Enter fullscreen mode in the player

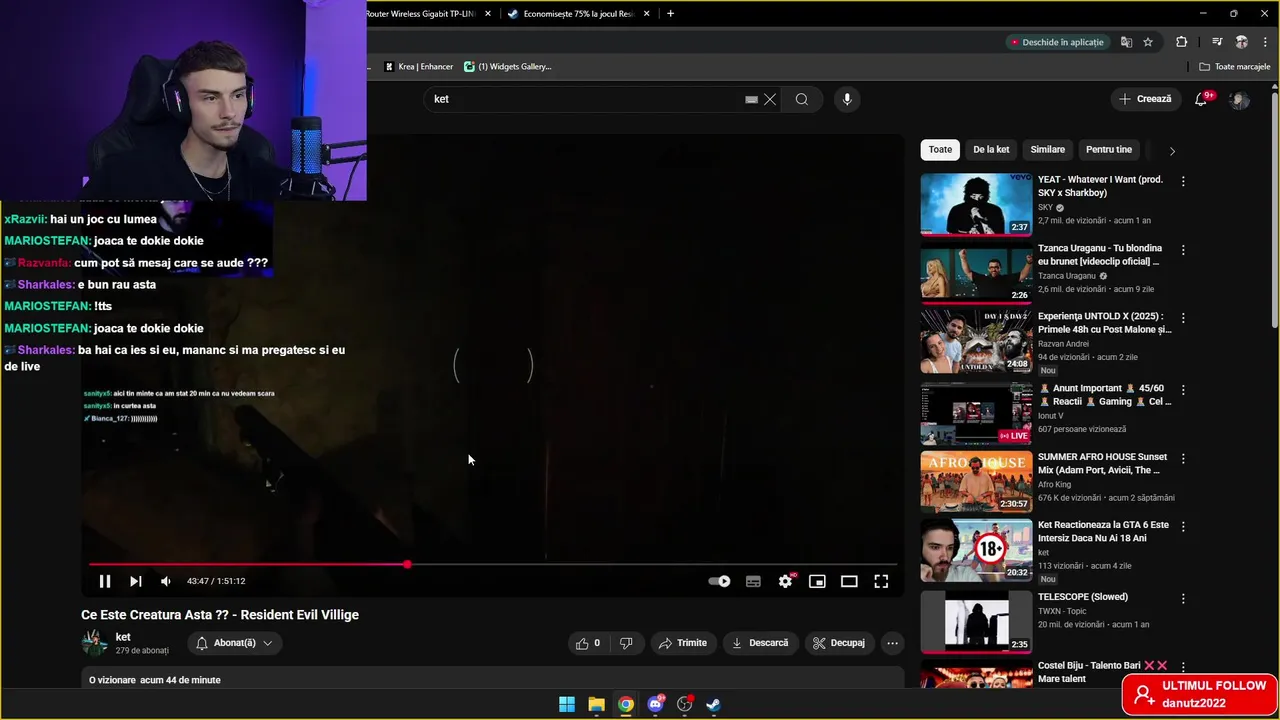[881, 581]
